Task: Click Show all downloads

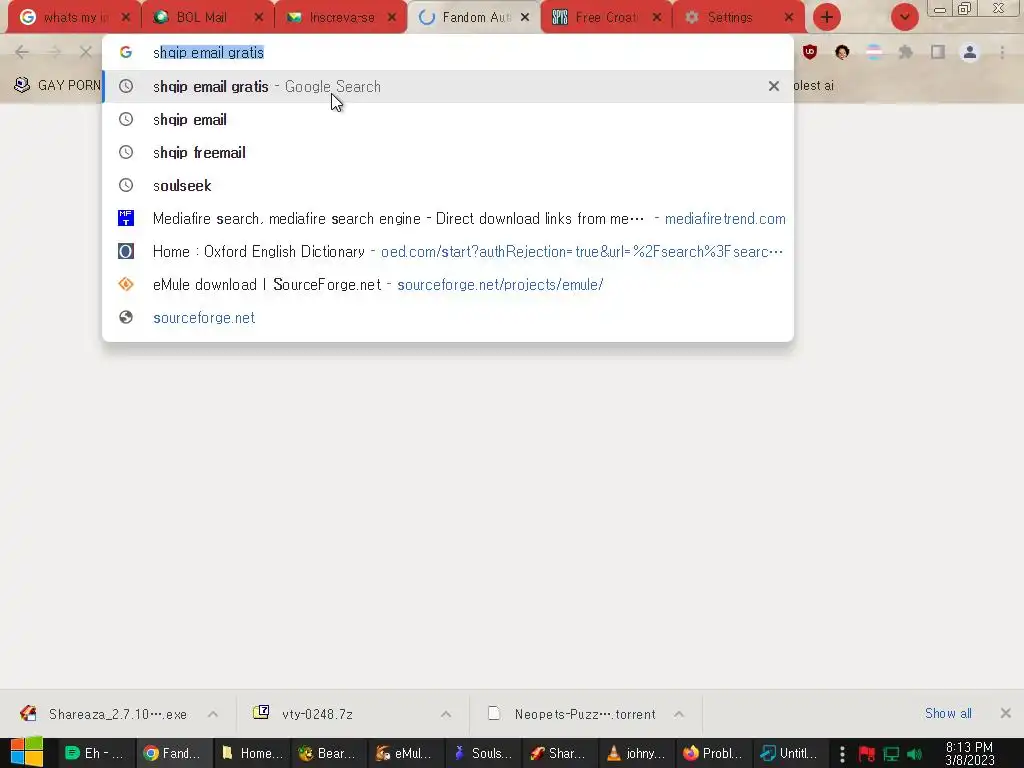Action: (948, 713)
